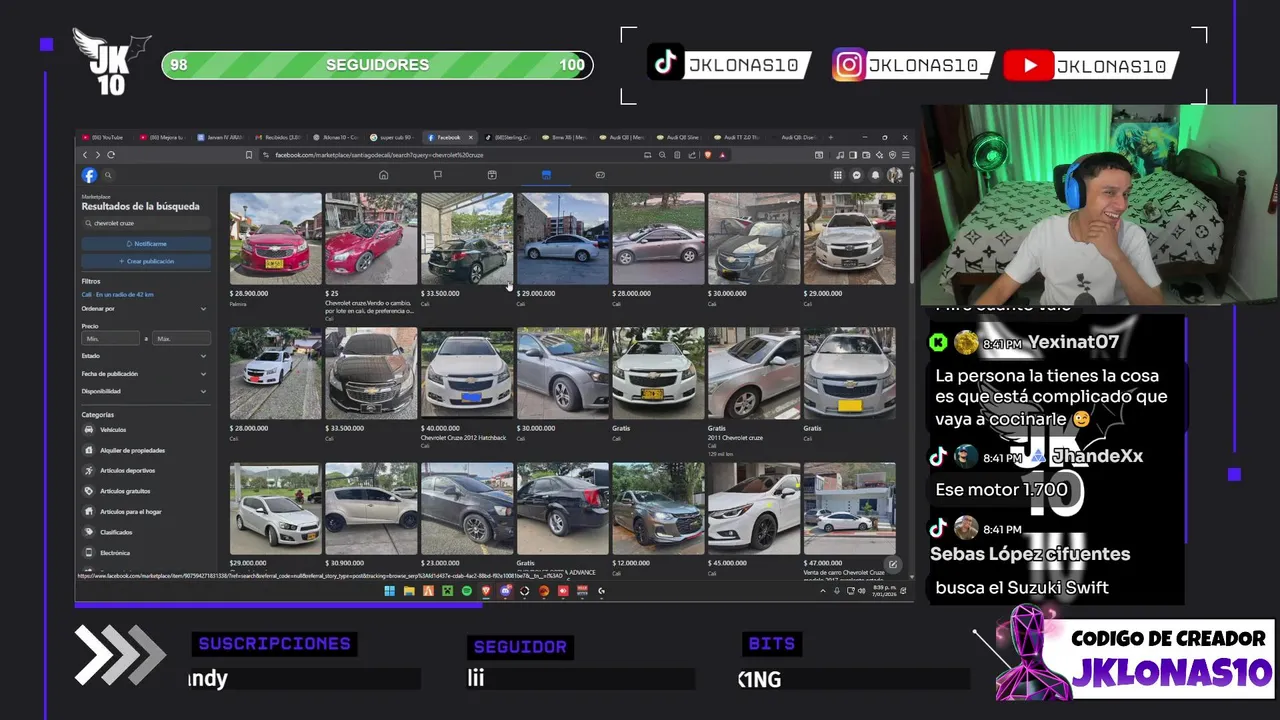
Task: Select the Alquiler de propiedades category
Action: (146, 451)
